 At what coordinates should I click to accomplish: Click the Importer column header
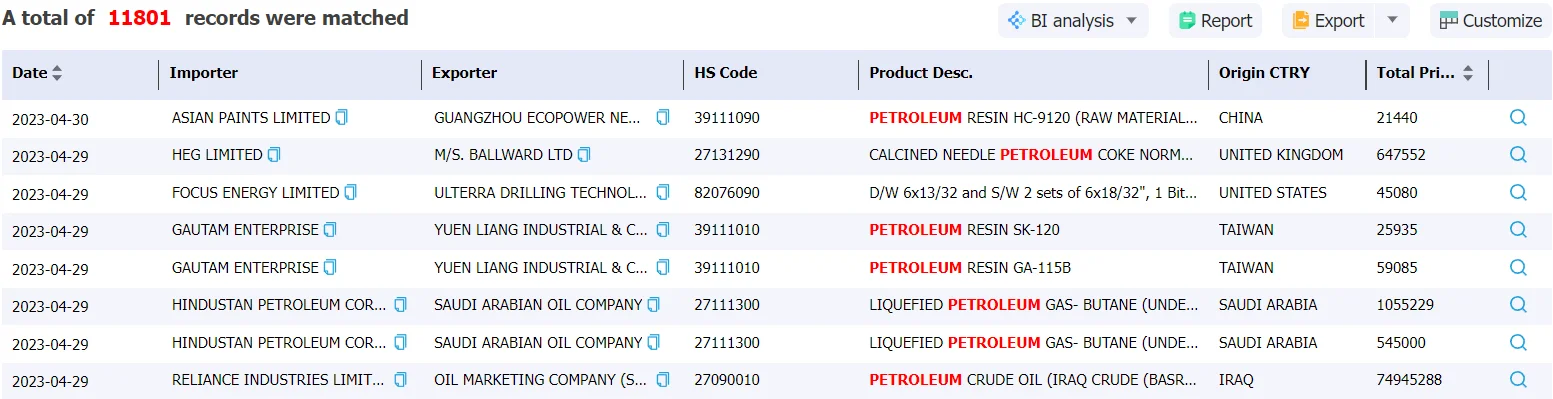pyautogui.click(x=204, y=73)
